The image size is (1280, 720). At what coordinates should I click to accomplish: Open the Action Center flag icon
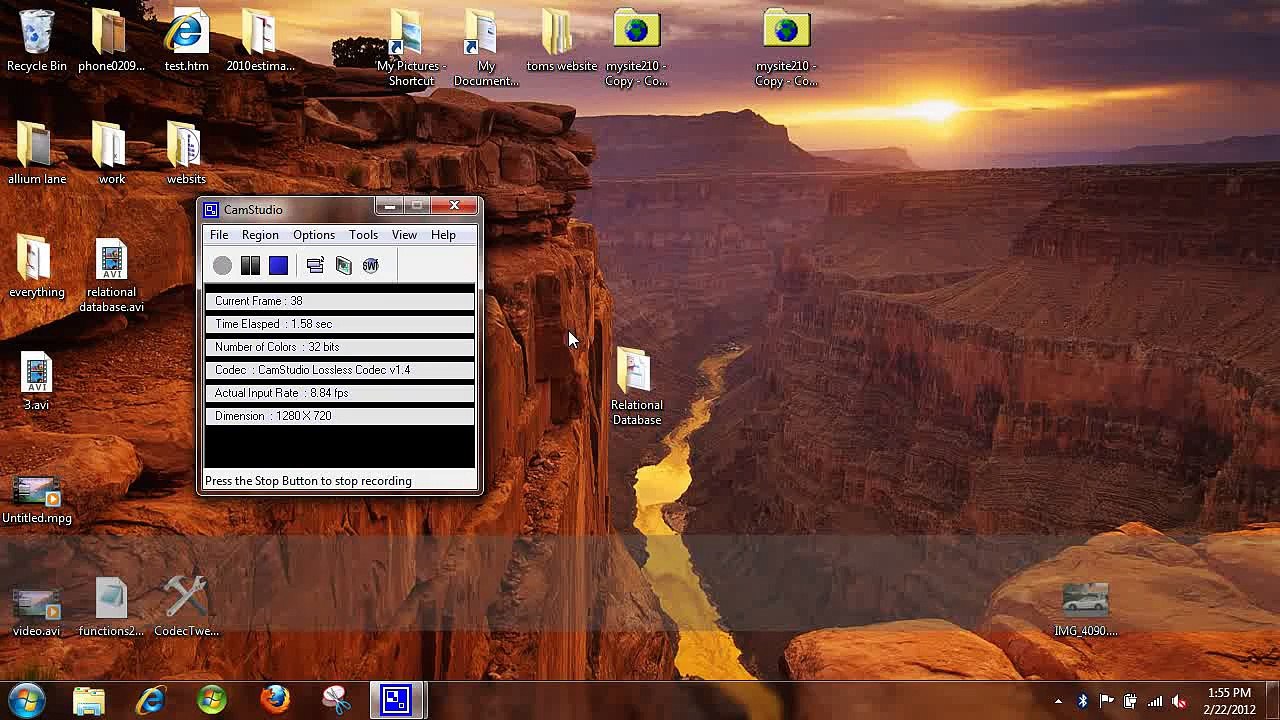[x=1107, y=702]
